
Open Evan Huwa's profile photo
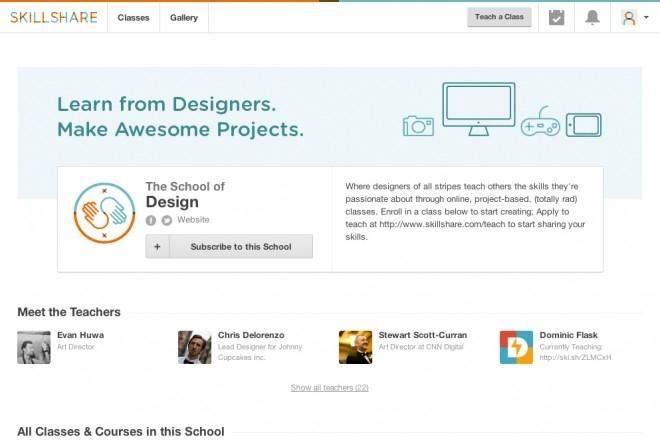click(34, 347)
